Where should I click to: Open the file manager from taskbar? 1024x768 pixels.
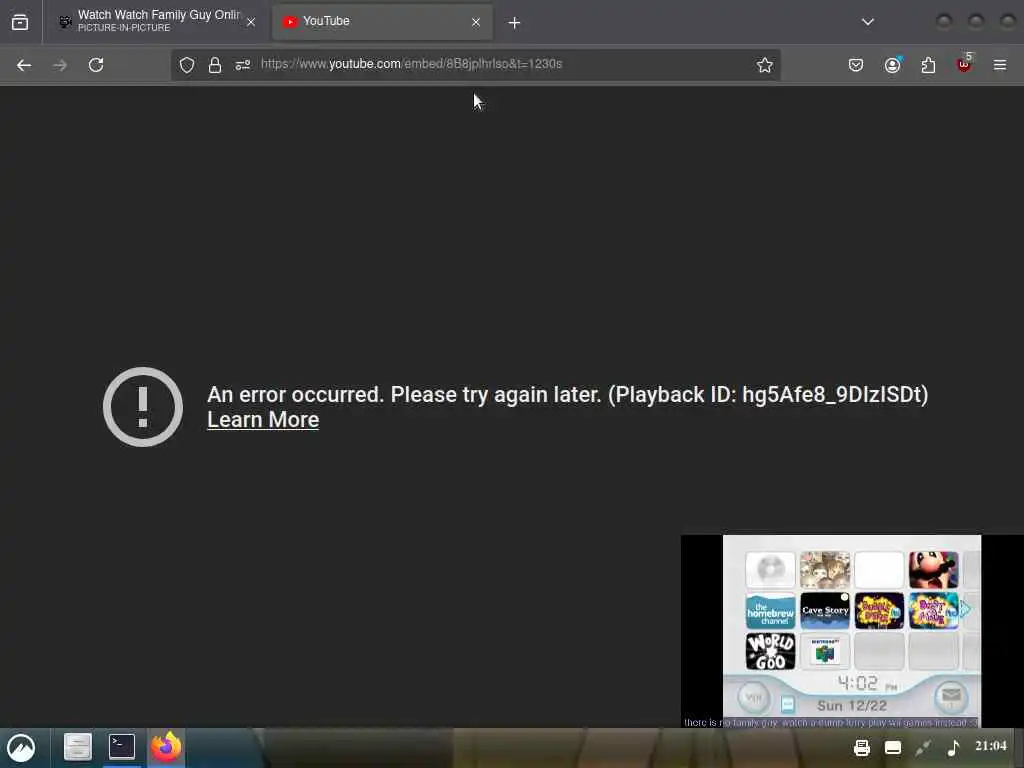click(x=78, y=747)
